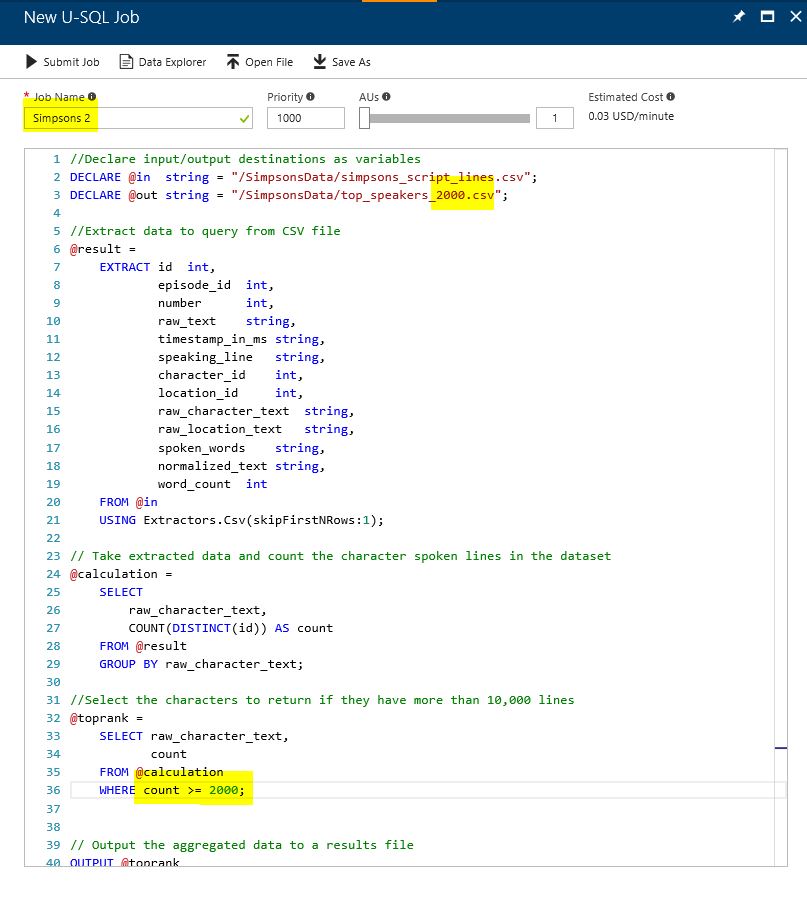Click the Priority info icon
Screen dimensions: 807x912
pyautogui.click(x=310, y=97)
